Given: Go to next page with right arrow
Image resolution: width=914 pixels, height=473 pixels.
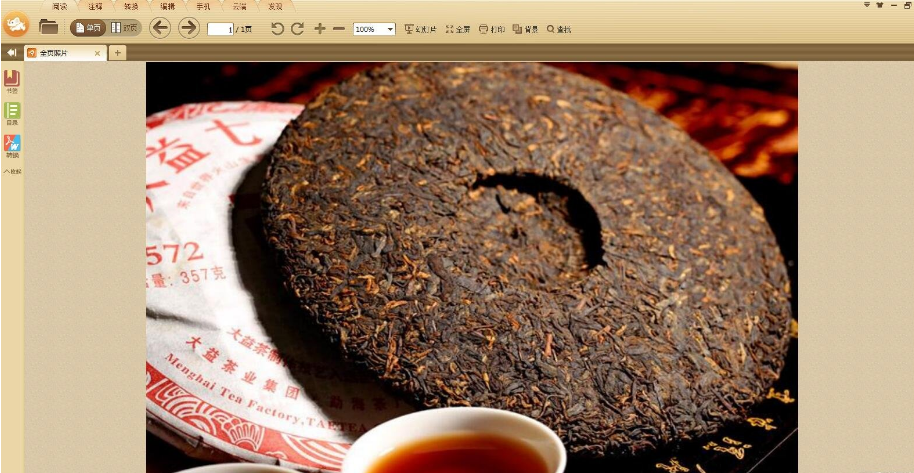Looking at the screenshot, I should pos(189,28).
